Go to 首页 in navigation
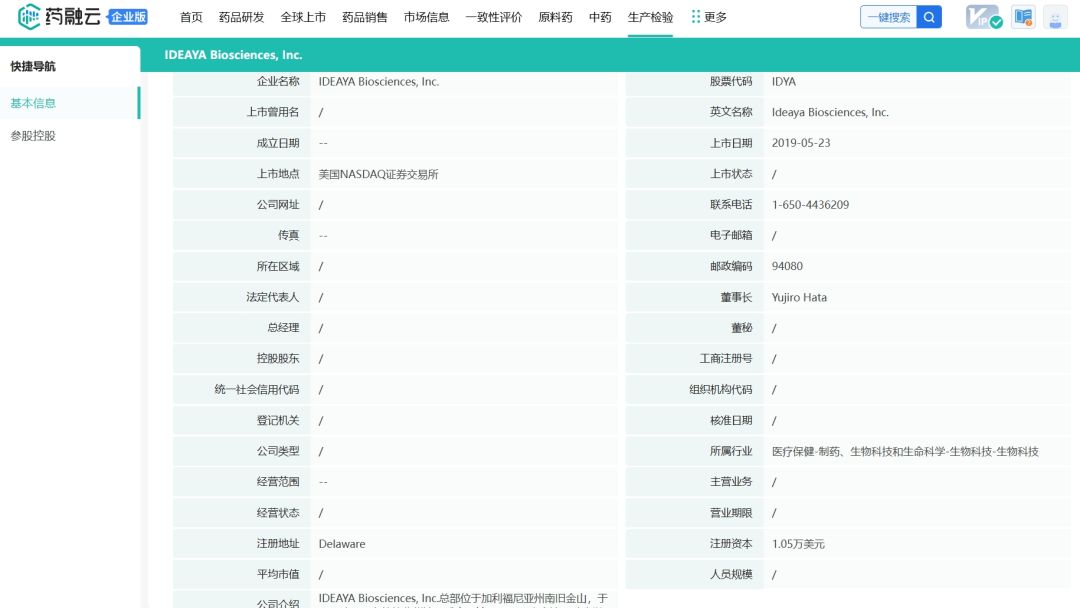 (x=191, y=17)
